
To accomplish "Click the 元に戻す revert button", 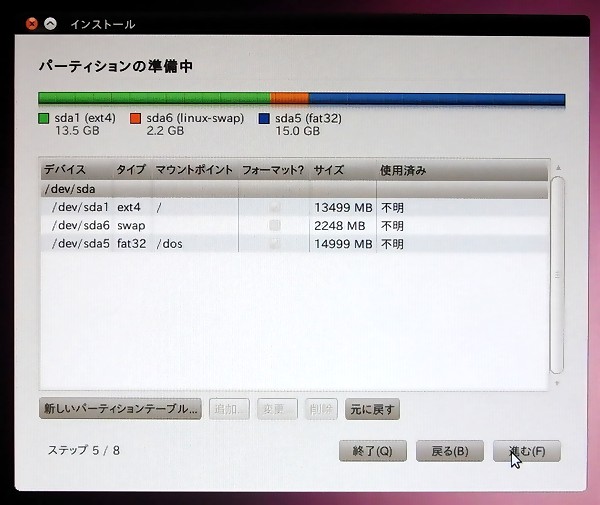I will tap(372, 409).
